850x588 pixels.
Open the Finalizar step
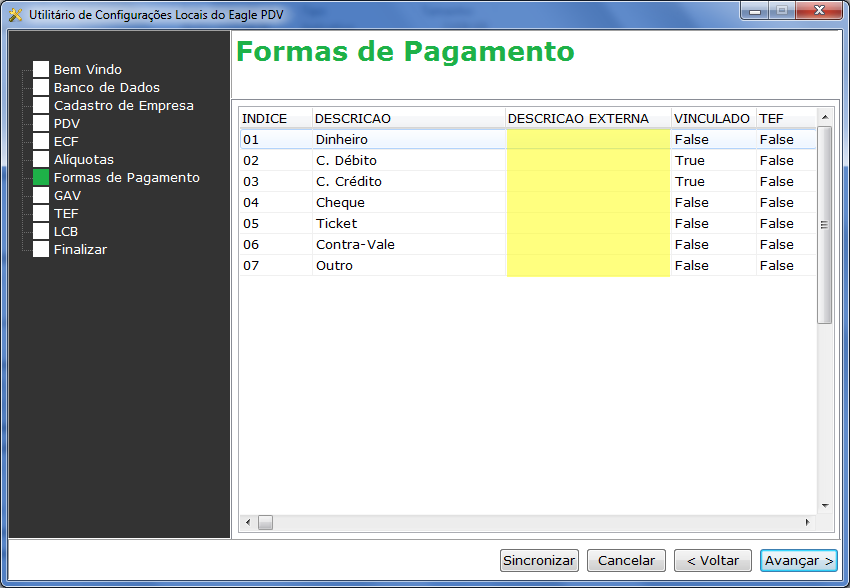tap(80, 249)
